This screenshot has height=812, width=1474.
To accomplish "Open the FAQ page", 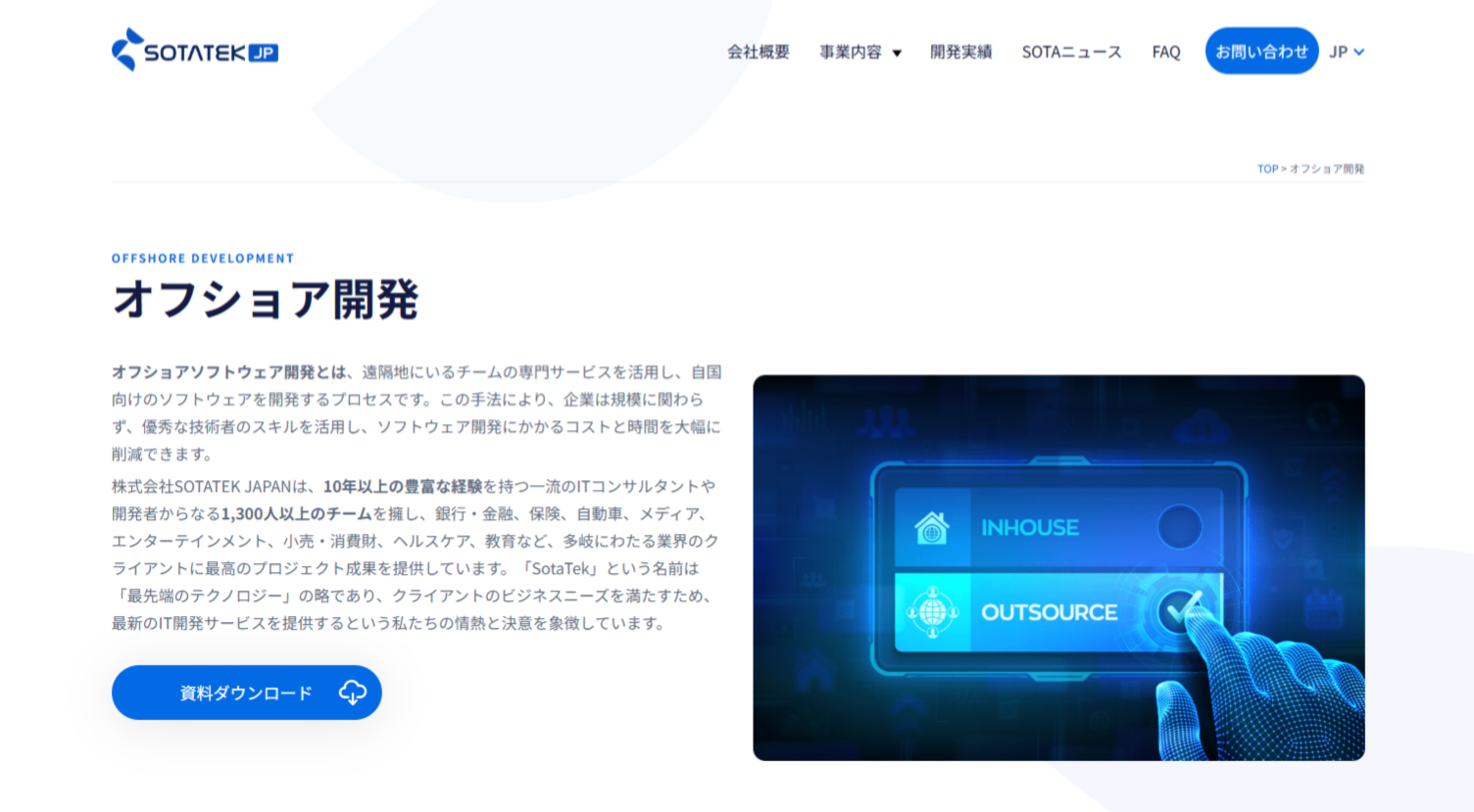I will (1166, 52).
